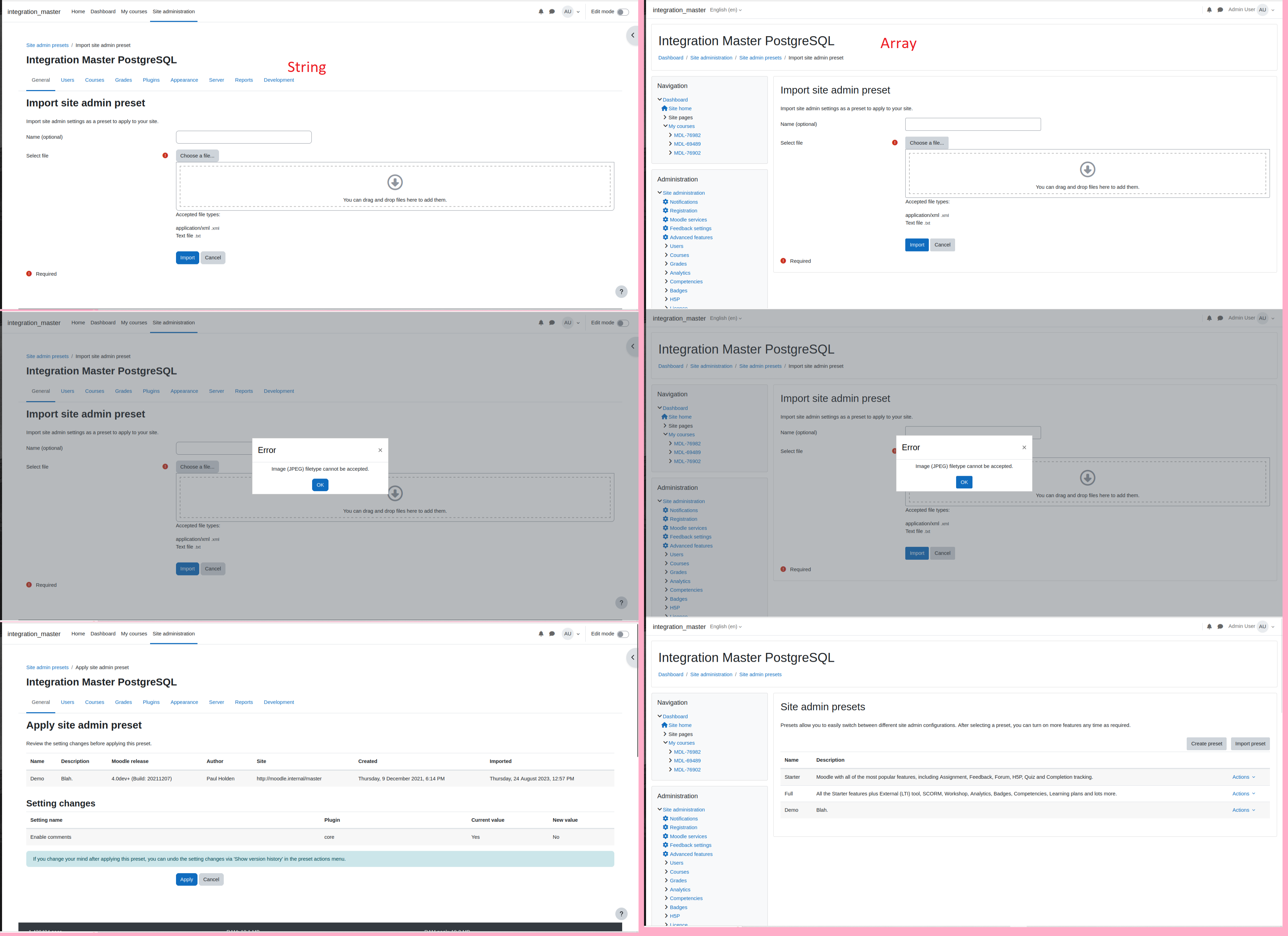This screenshot has width=1288, height=936.
Task: Click gear beside Moodle services on presets list page
Action: pyautogui.click(x=665, y=836)
